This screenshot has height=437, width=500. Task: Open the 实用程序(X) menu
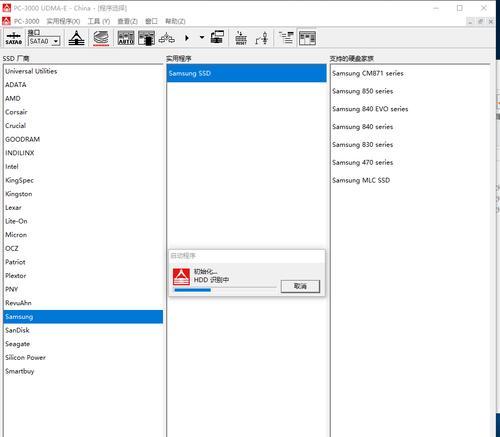(63, 21)
